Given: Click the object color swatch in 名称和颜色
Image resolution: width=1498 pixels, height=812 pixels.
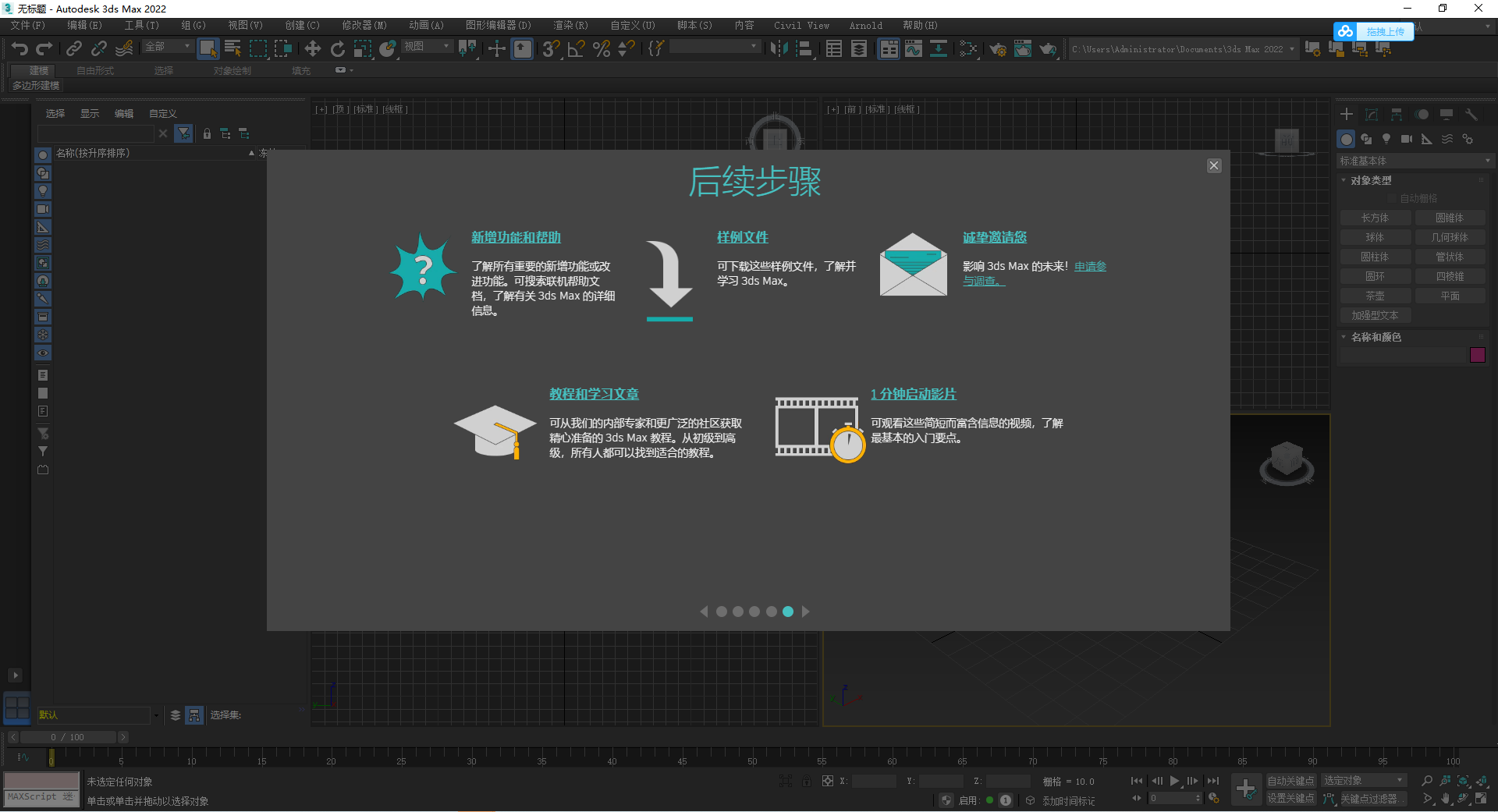Looking at the screenshot, I should 1478,355.
